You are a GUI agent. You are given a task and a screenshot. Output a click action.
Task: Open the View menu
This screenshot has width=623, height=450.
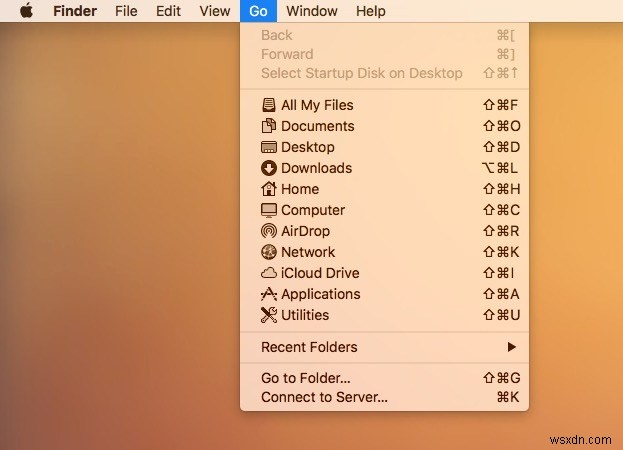[x=215, y=11]
